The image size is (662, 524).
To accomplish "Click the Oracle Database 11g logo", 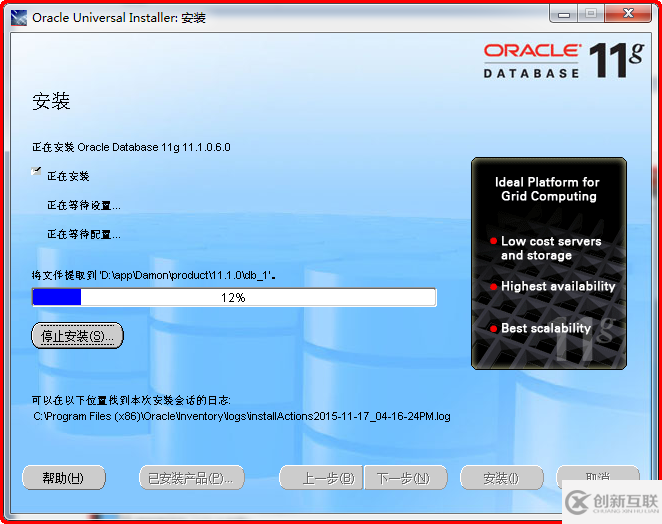I will (564, 60).
